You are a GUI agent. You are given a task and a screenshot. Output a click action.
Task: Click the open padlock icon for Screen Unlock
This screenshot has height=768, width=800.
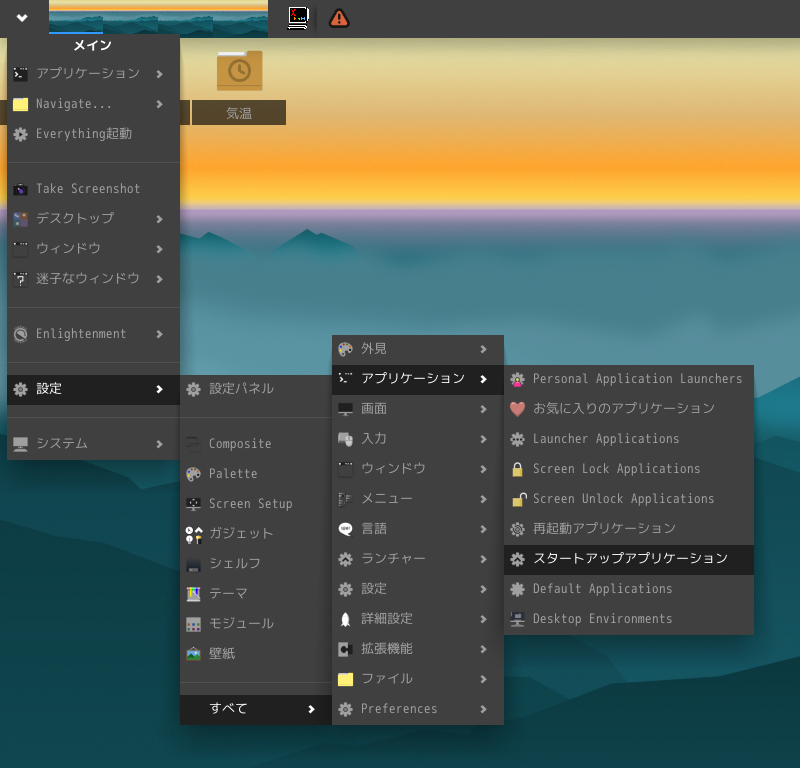[519, 499]
